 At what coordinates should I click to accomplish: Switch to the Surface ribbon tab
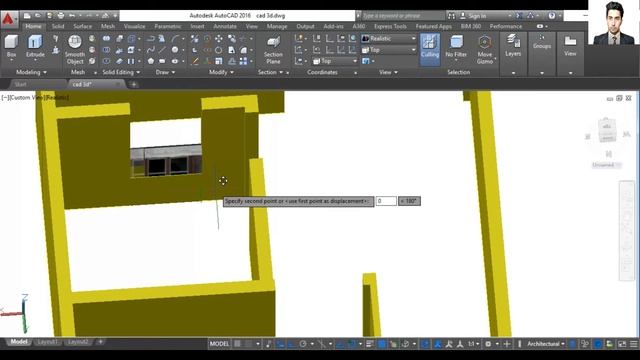[82, 26]
